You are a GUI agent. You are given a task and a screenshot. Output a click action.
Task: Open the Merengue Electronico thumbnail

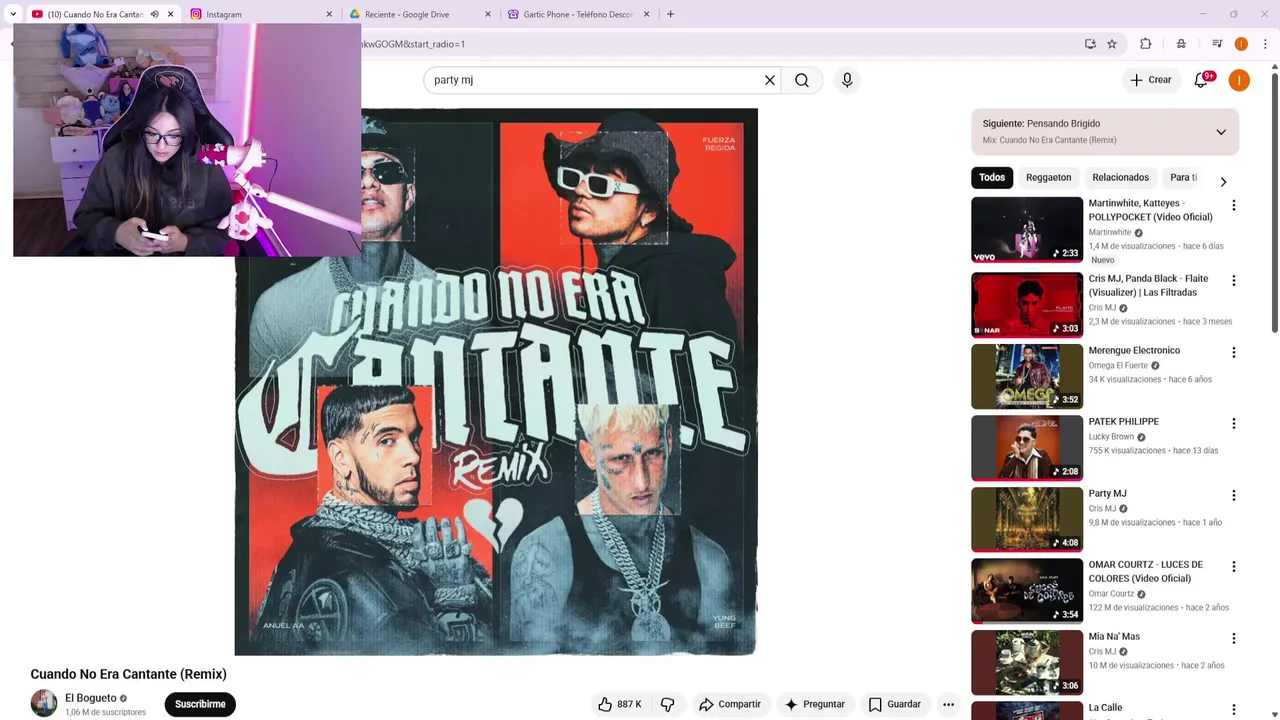click(x=1027, y=377)
